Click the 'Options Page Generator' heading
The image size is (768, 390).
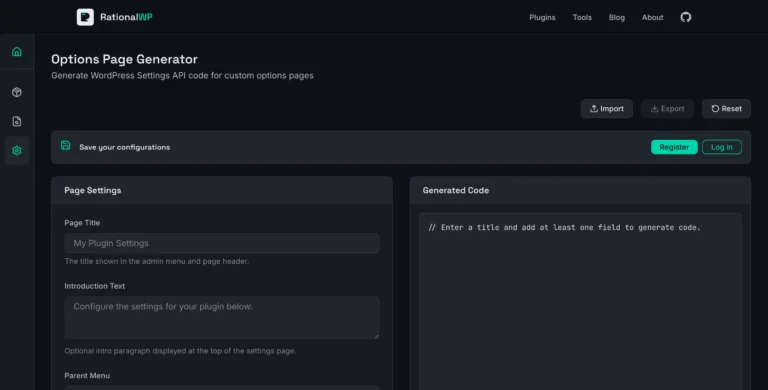(124, 59)
